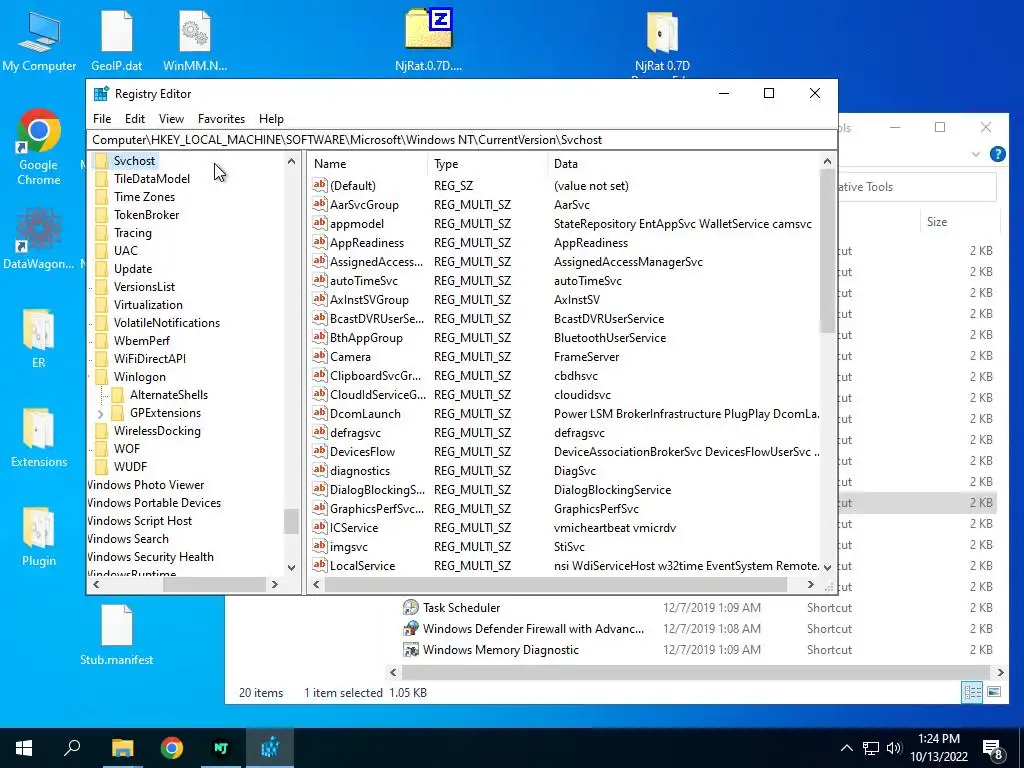Open Help menu in Registry Editor
This screenshot has width=1024, height=768.
tap(271, 119)
